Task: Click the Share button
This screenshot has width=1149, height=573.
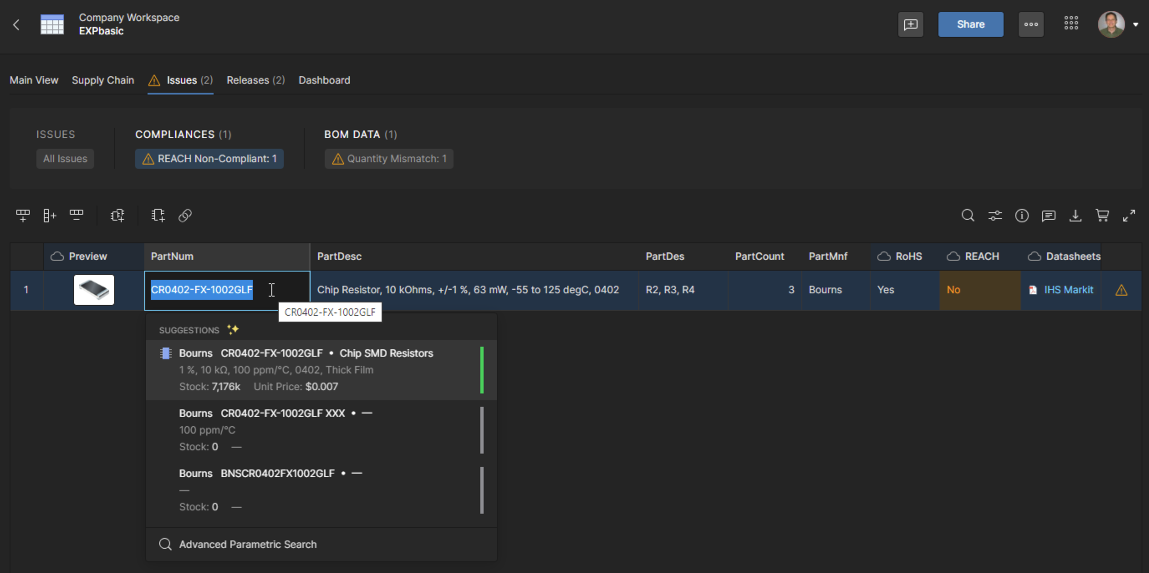Action: tap(970, 24)
